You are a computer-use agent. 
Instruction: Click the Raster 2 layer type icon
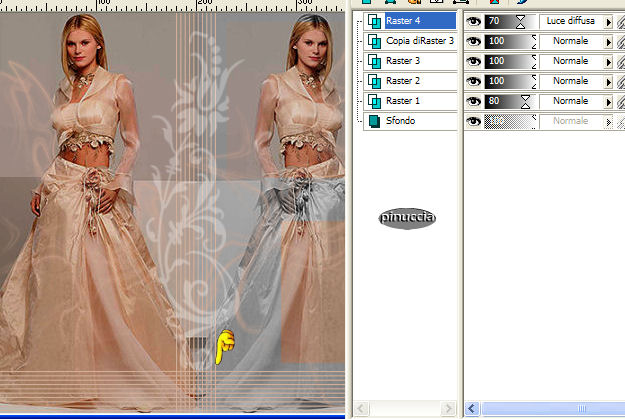pyautogui.click(x=374, y=81)
